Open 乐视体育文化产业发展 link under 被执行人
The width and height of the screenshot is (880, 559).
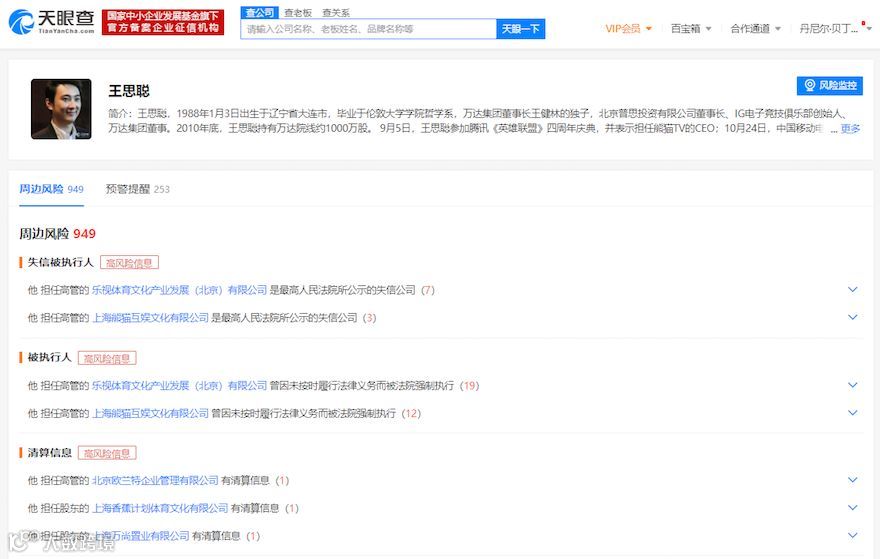(x=179, y=386)
